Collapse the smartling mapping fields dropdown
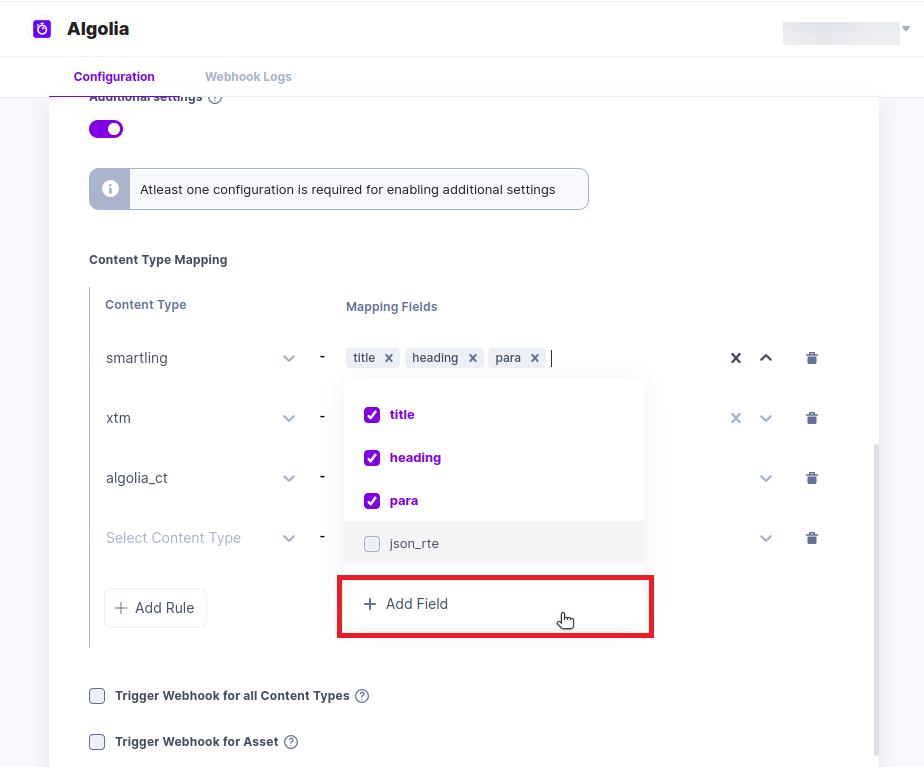The image size is (924, 767). (x=765, y=358)
